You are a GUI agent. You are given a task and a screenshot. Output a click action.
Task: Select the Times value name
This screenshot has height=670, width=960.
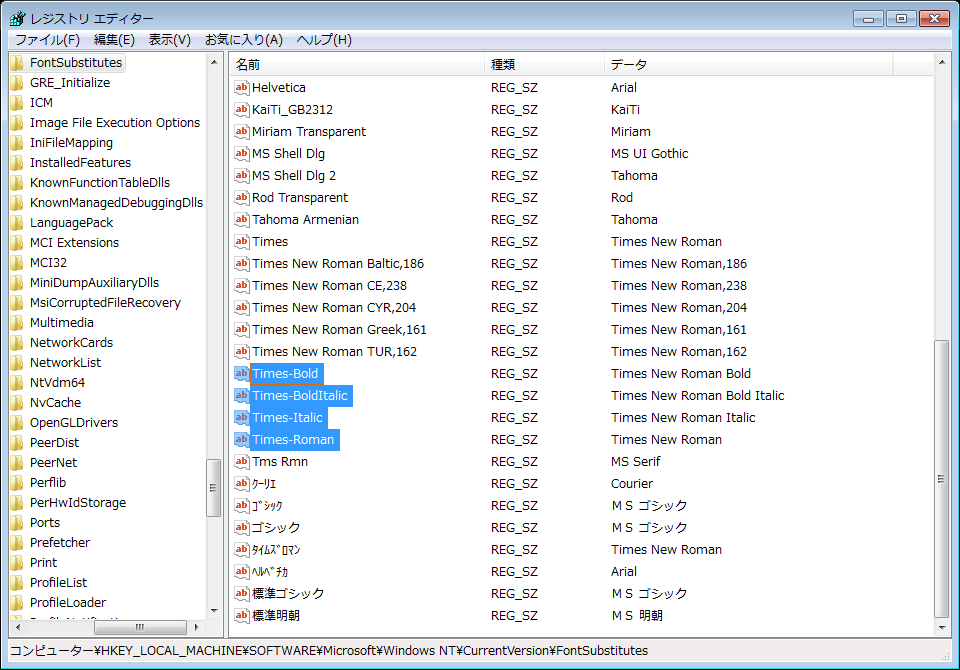[x=270, y=242]
